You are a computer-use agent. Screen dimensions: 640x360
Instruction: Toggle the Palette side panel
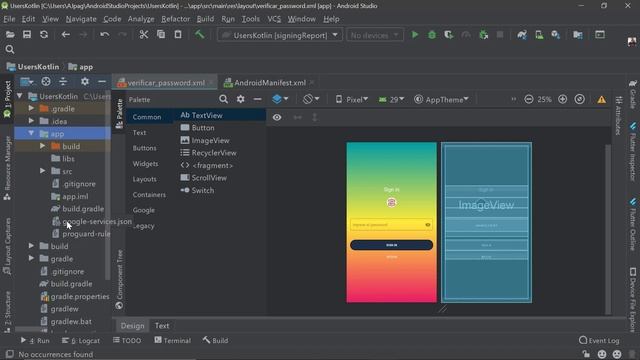click(x=119, y=113)
